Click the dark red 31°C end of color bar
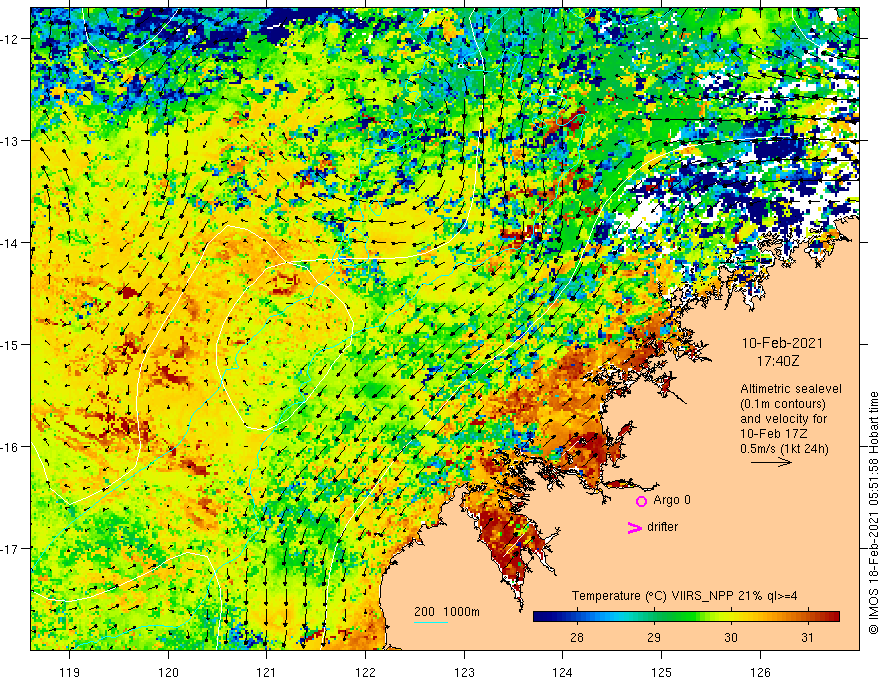Screen dimensions: 880x680 [x=833, y=617]
